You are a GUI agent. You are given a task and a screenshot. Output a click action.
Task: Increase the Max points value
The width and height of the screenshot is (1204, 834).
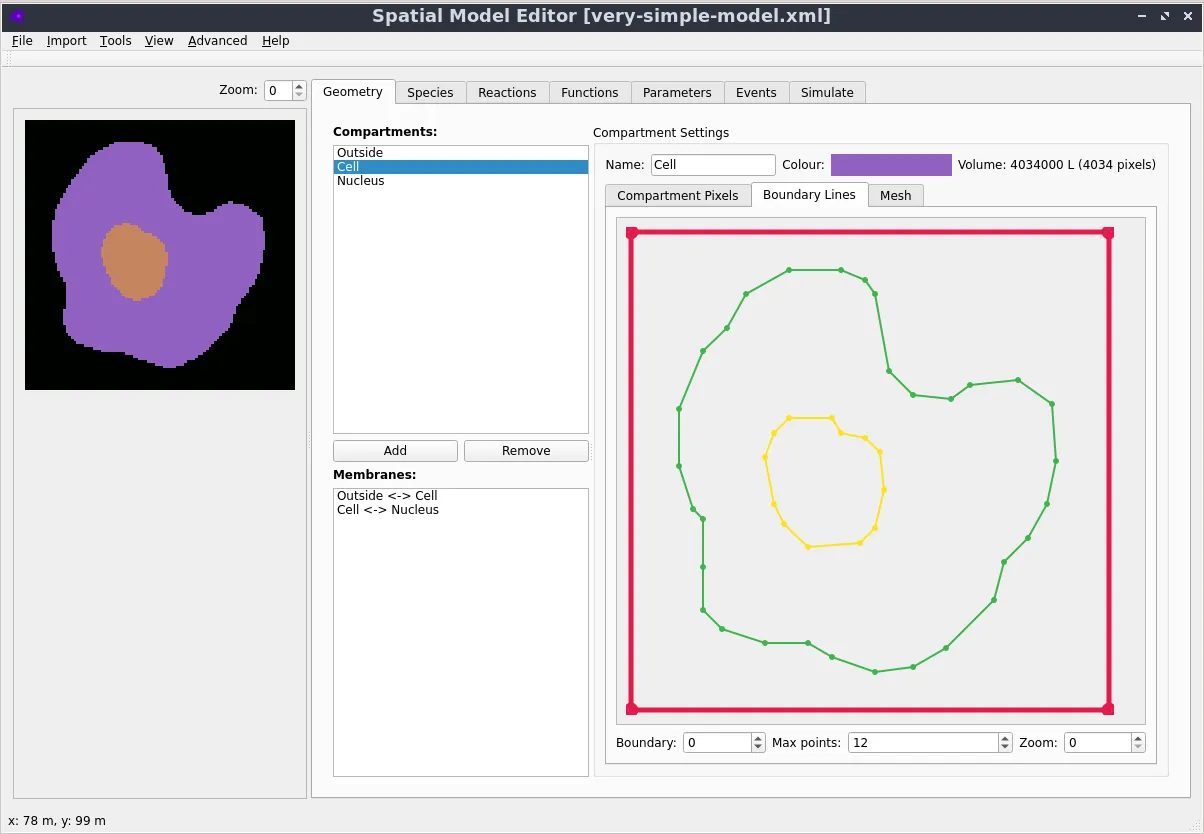tap(1005, 738)
